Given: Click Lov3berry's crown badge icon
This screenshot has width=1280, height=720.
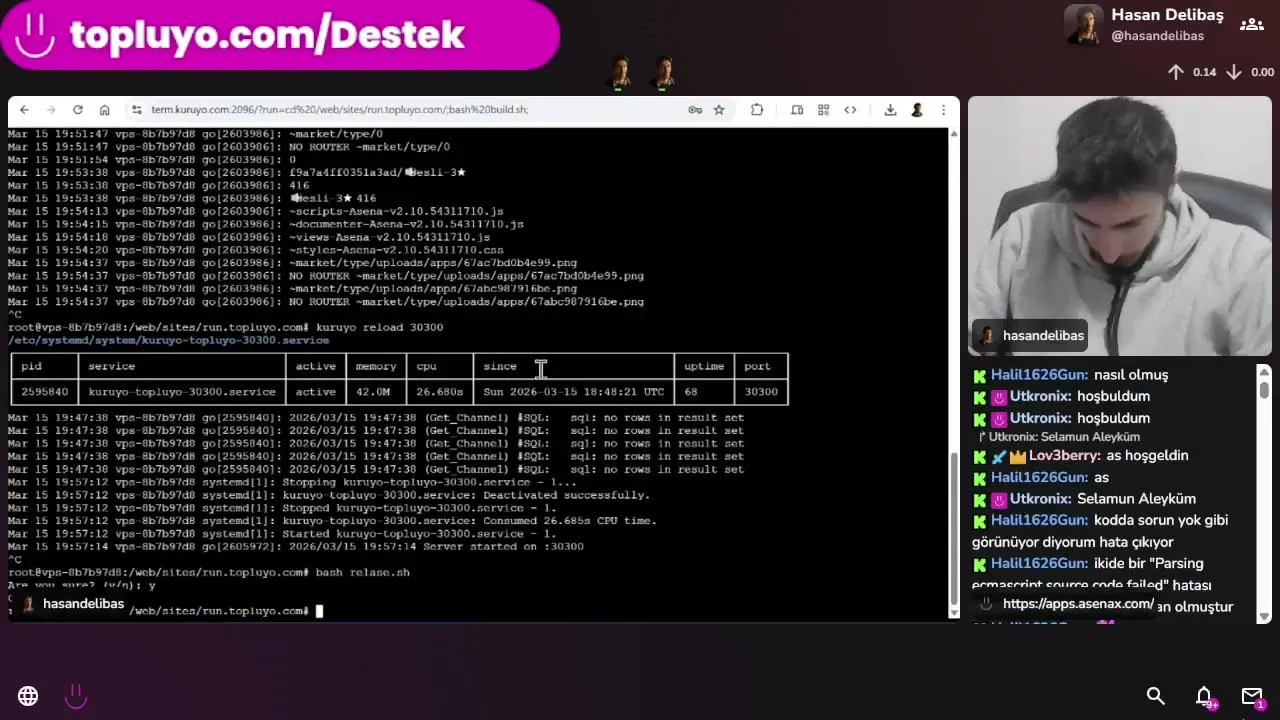Looking at the screenshot, I should [1018, 456].
